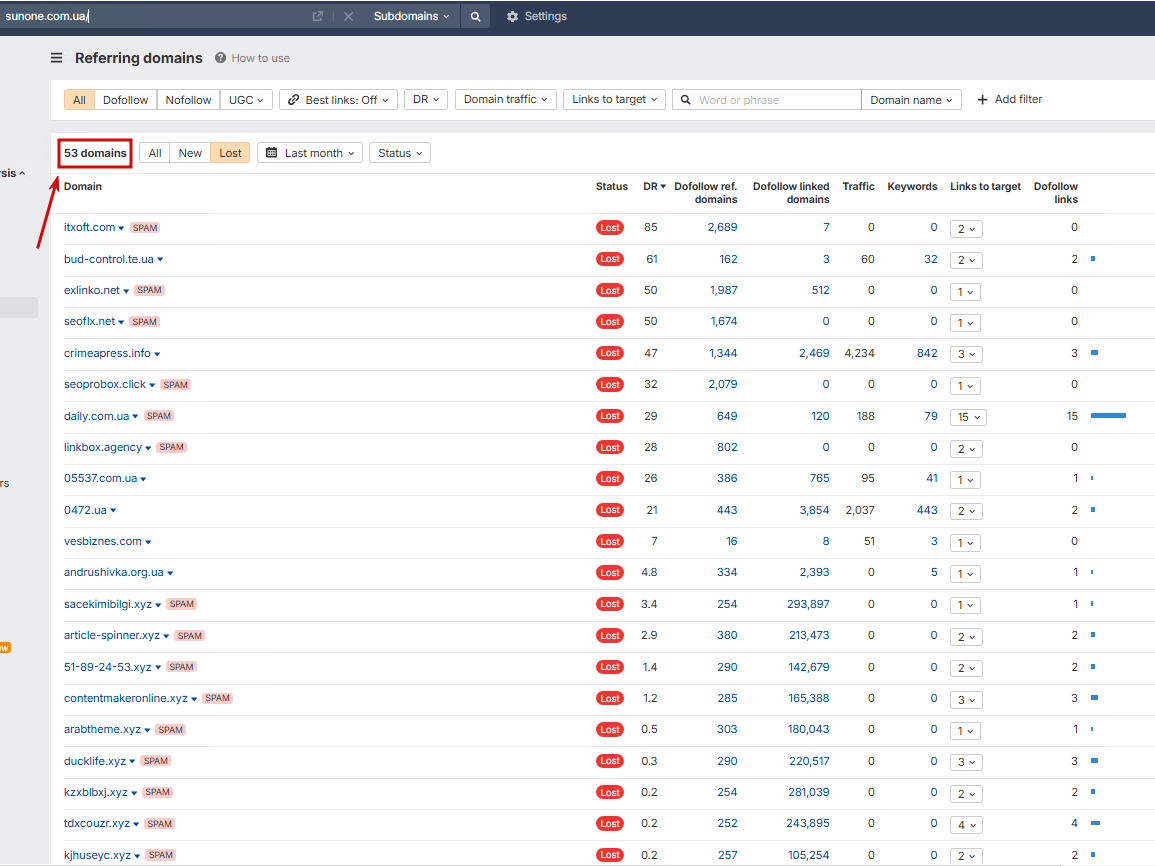Open the vesbiznes.com domain link
The image size is (1155, 866).
(x=102, y=541)
